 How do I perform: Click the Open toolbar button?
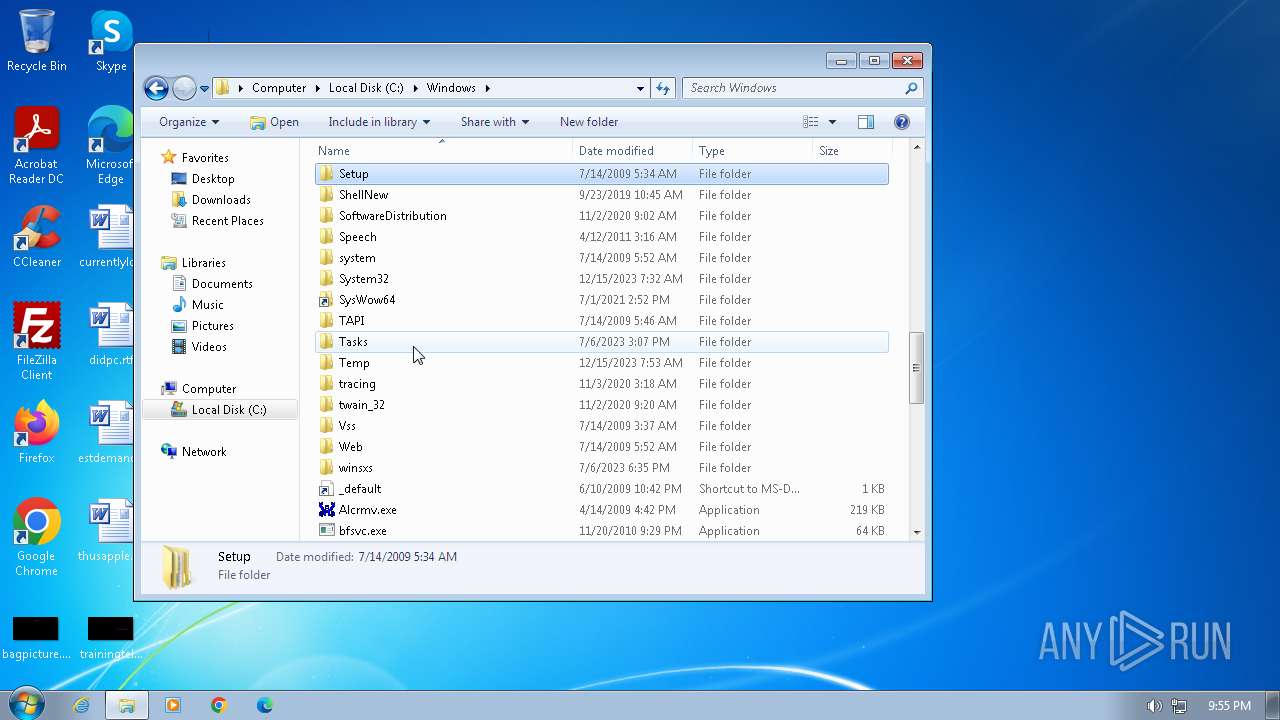pos(274,122)
